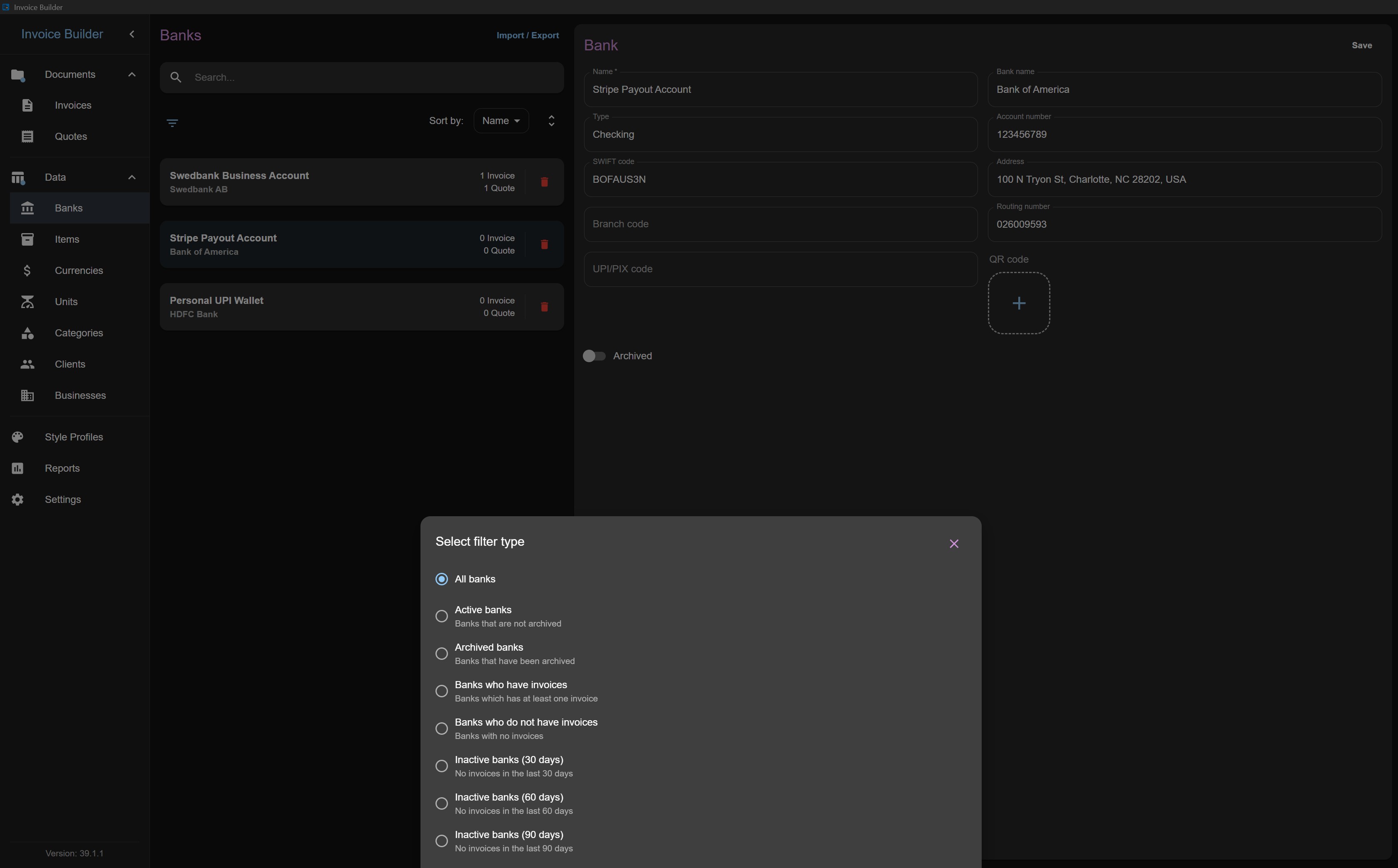Select the Banks building icon
Image resolution: width=1398 pixels, height=868 pixels.
(27, 208)
